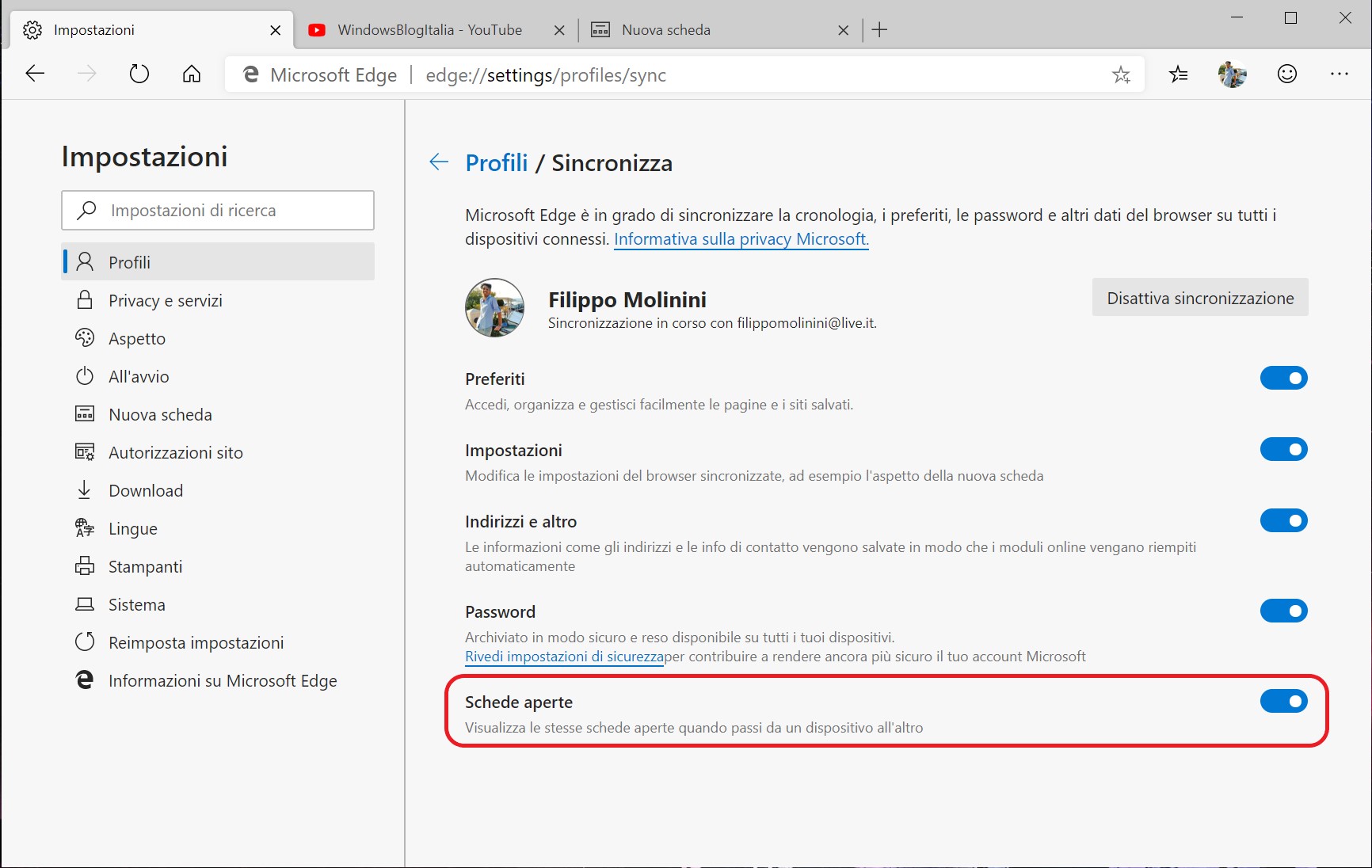Click Disattiva sincronizzazione button
Viewport: 1372px width, 868px height.
1200,298
